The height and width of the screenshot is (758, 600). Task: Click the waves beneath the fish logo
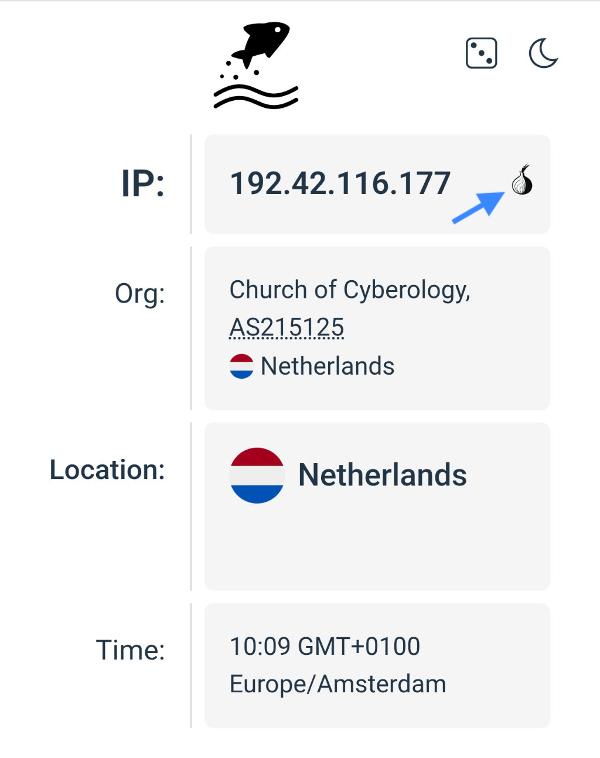(256, 96)
